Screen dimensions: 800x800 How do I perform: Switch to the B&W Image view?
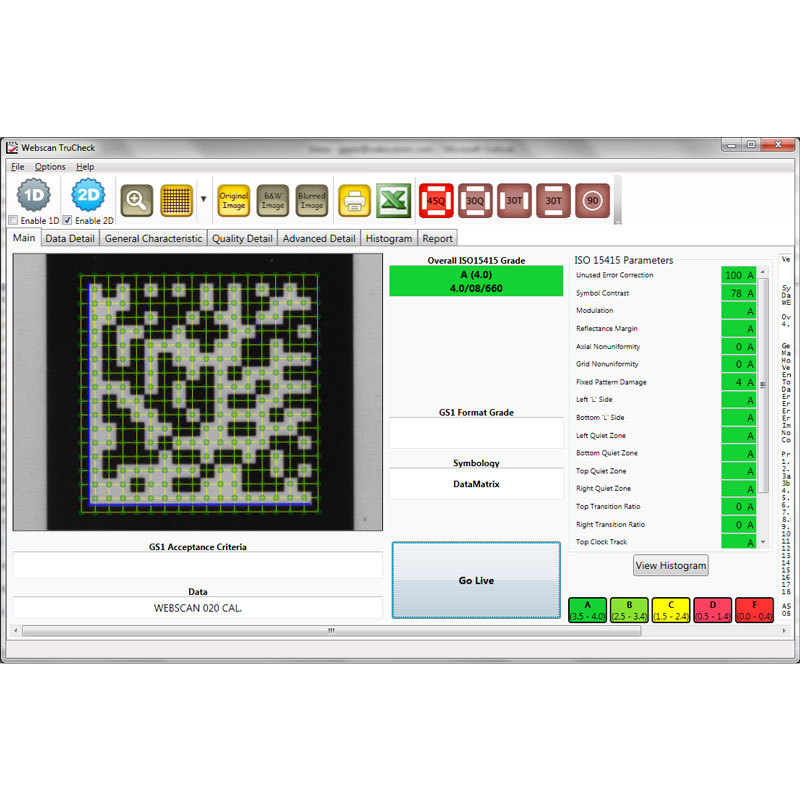coord(272,197)
